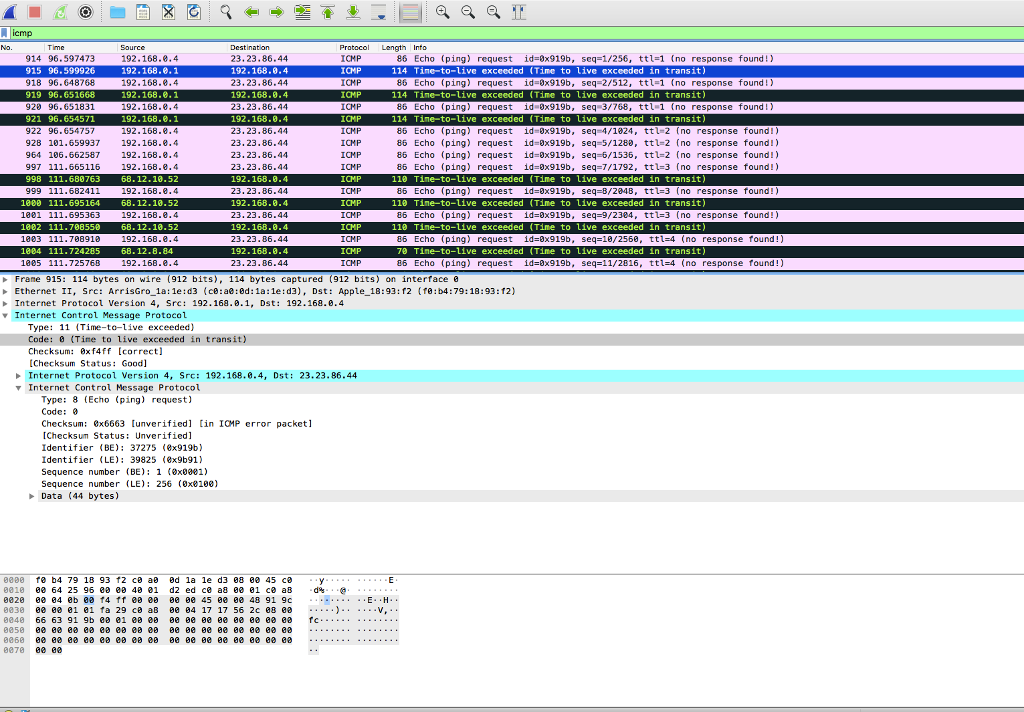
Task: Stop the running capture
Action: pyautogui.click(x=32, y=12)
